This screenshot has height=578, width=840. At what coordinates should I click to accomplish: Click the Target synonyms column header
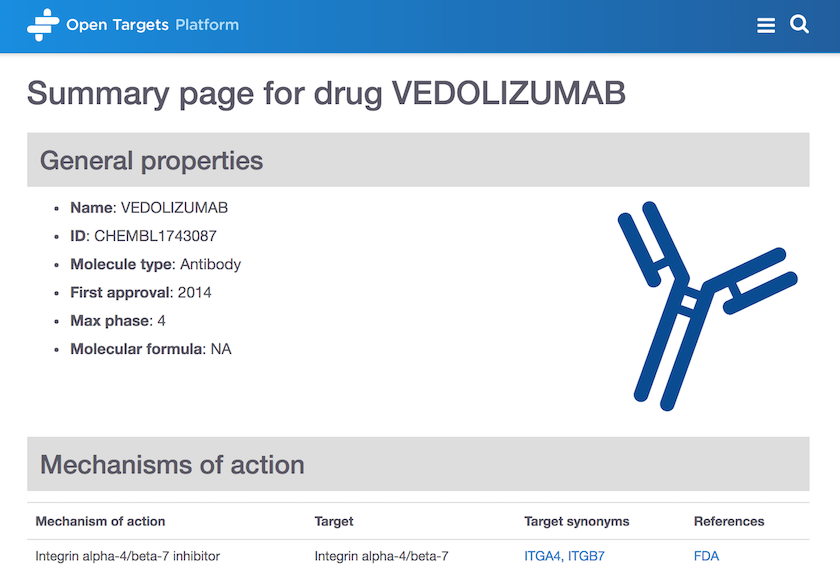coord(576,521)
